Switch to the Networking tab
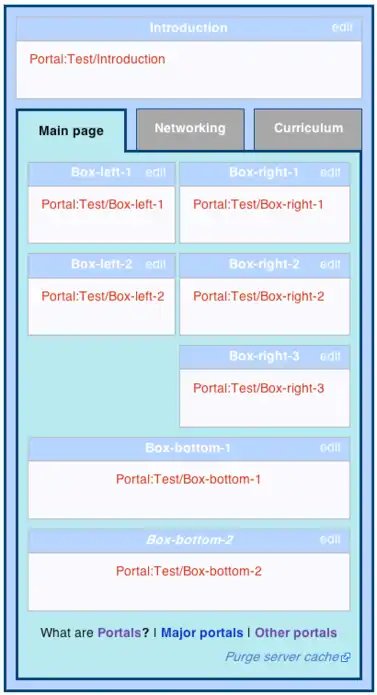The height and width of the screenshot is (695, 377). tap(190, 129)
